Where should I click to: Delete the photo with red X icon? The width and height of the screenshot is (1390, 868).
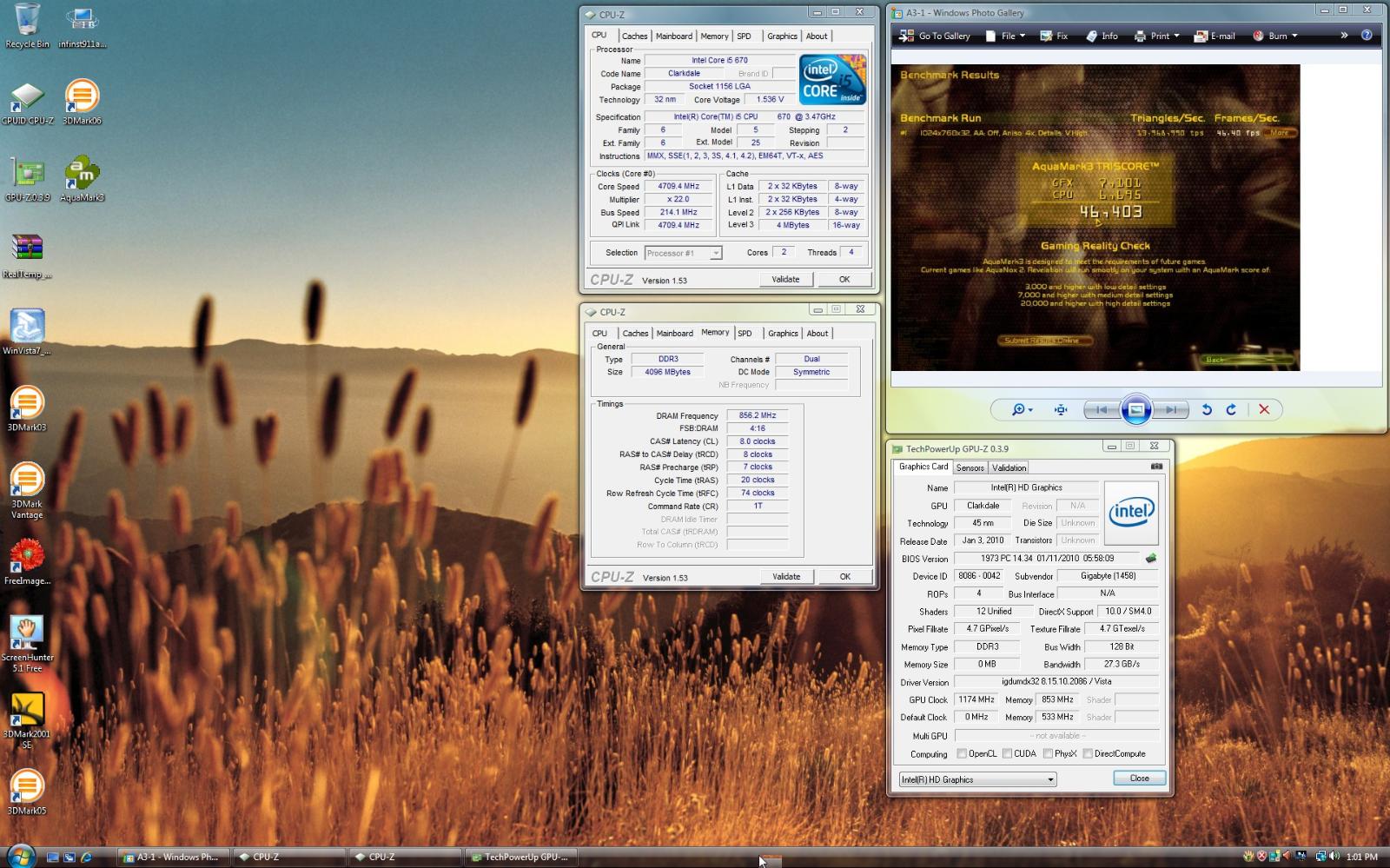click(x=1264, y=410)
